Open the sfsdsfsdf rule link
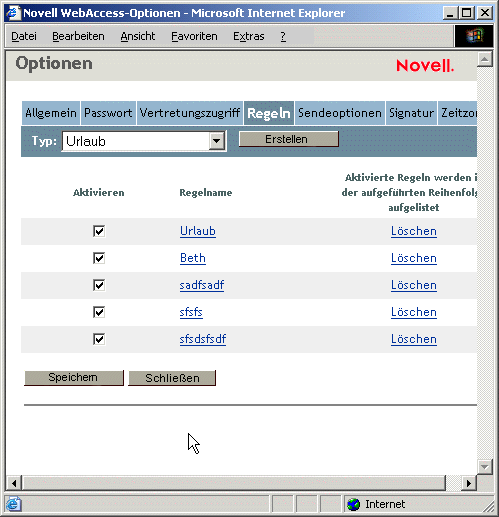The width and height of the screenshot is (499, 517). (203, 339)
